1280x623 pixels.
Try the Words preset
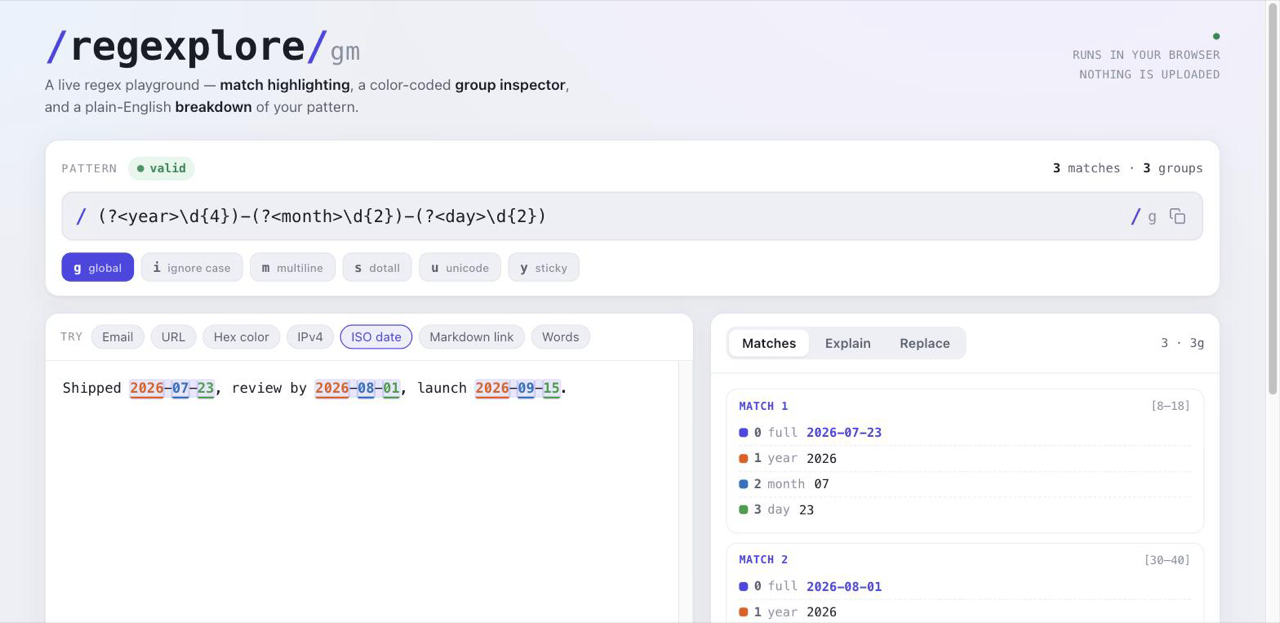pyautogui.click(x=560, y=337)
